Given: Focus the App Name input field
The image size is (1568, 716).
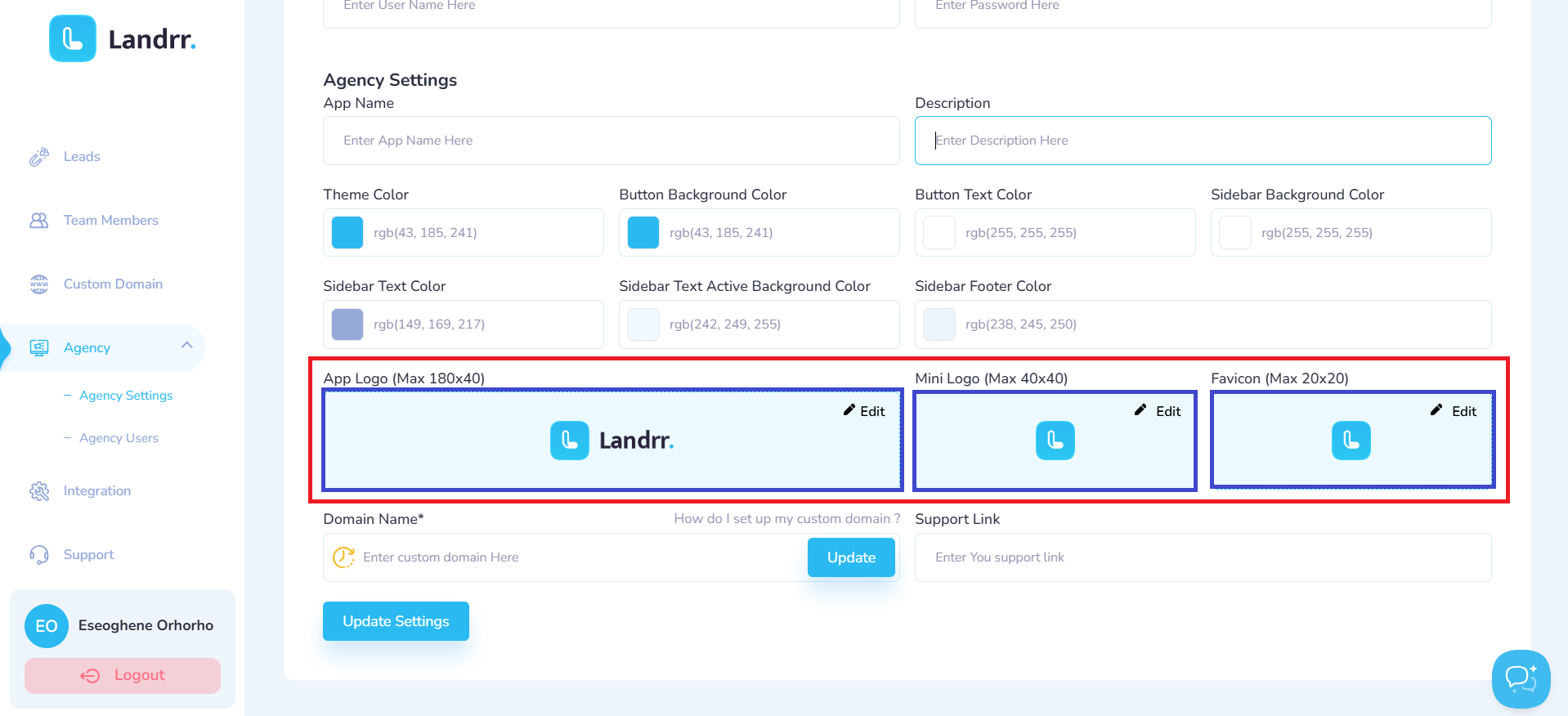Looking at the screenshot, I should (612, 141).
